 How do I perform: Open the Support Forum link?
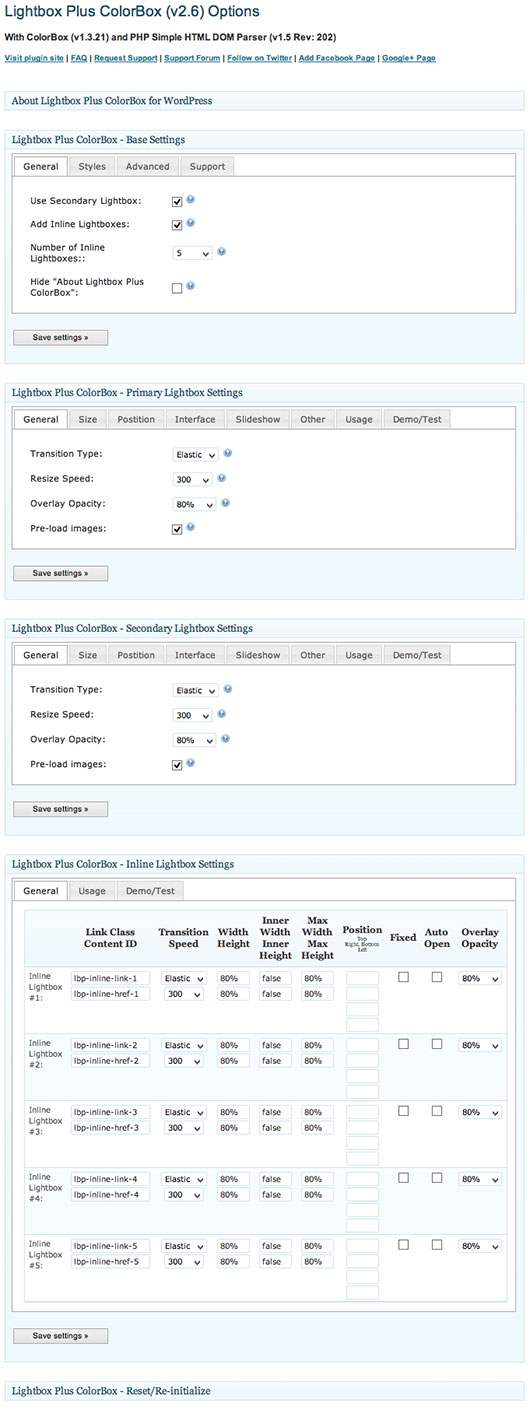click(x=192, y=58)
